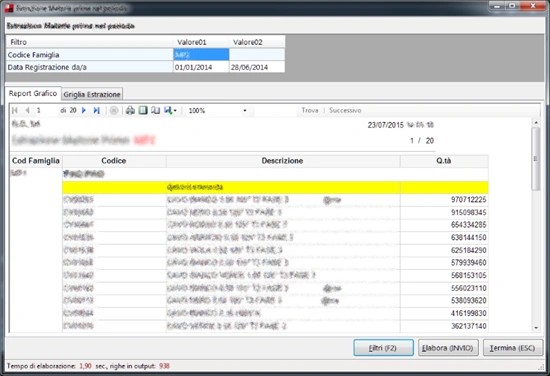The image size is (550, 376).
Task: Click the Filtri (F2) button
Action: 383,348
